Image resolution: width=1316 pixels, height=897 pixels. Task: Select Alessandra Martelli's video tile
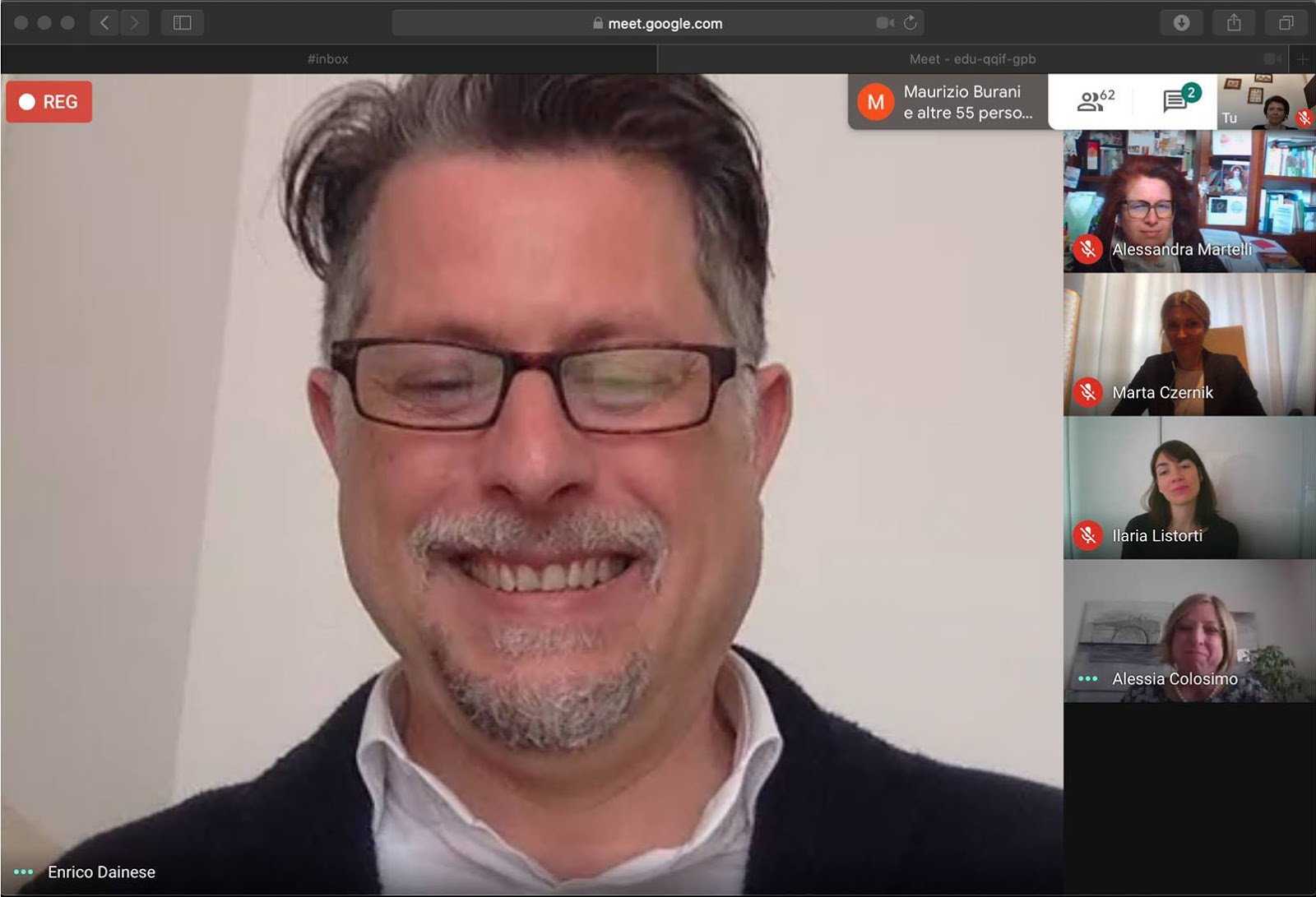click(x=1189, y=201)
